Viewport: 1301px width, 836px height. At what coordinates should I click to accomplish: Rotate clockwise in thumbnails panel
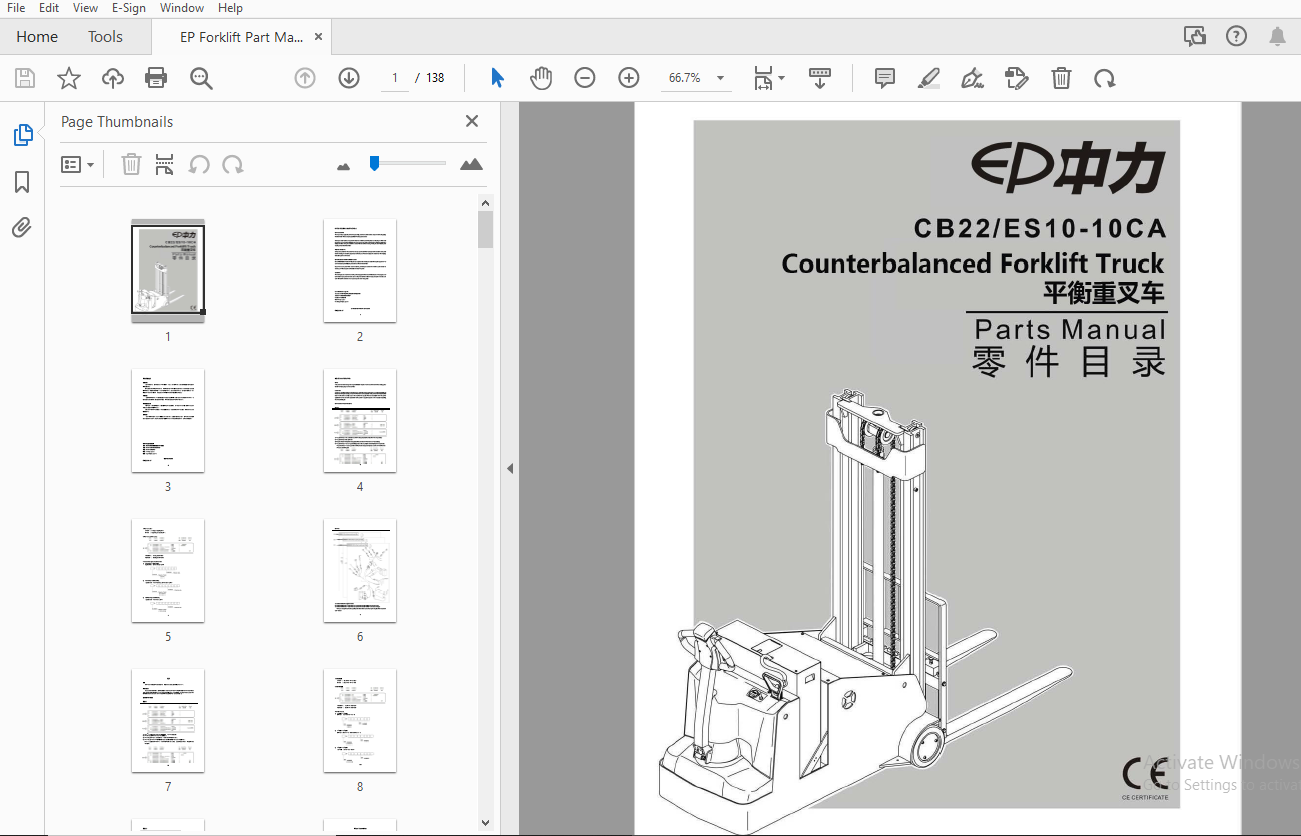pyautogui.click(x=233, y=164)
